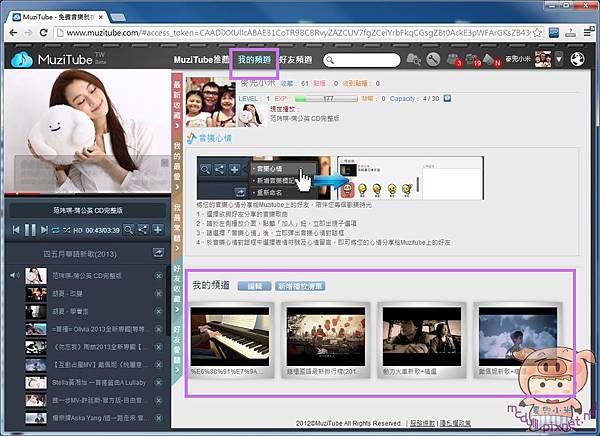The width and height of the screenshot is (600, 436).
Task: Click the player's share icon
Action: tap(143, 230)
